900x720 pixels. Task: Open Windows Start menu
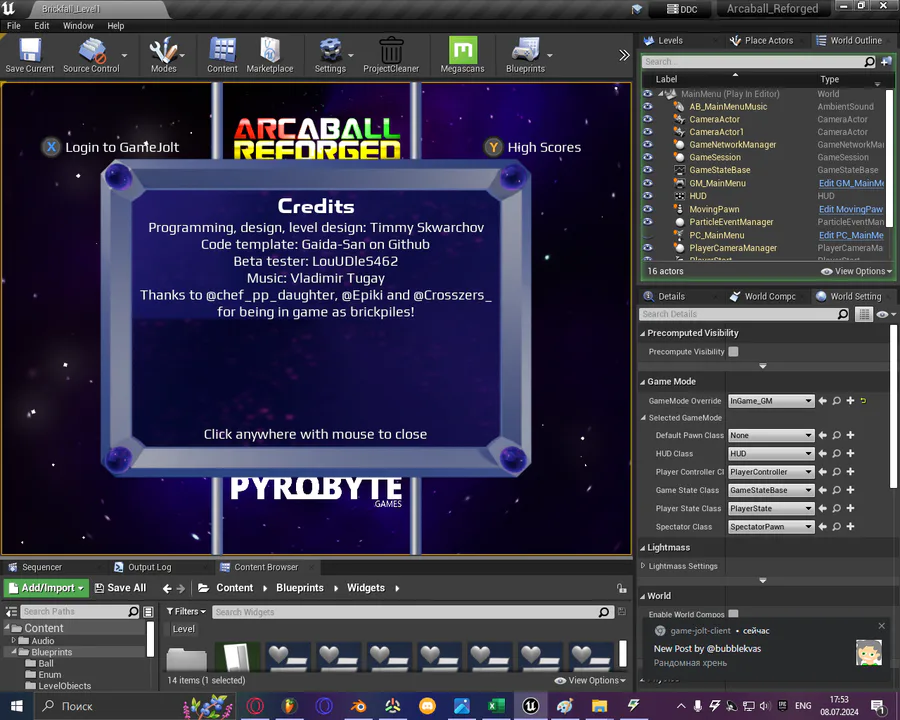[17, 706]
